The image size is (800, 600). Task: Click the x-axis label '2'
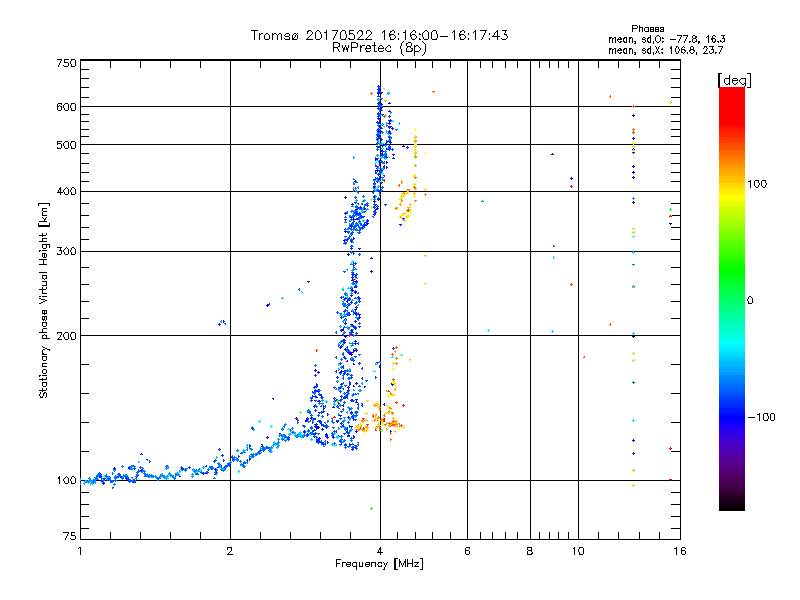pos(230,551)
